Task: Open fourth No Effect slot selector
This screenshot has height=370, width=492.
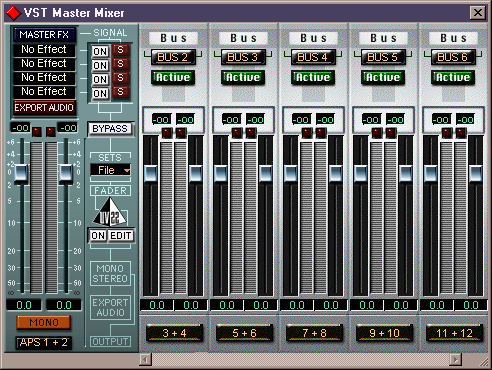Action: (44, 92)
